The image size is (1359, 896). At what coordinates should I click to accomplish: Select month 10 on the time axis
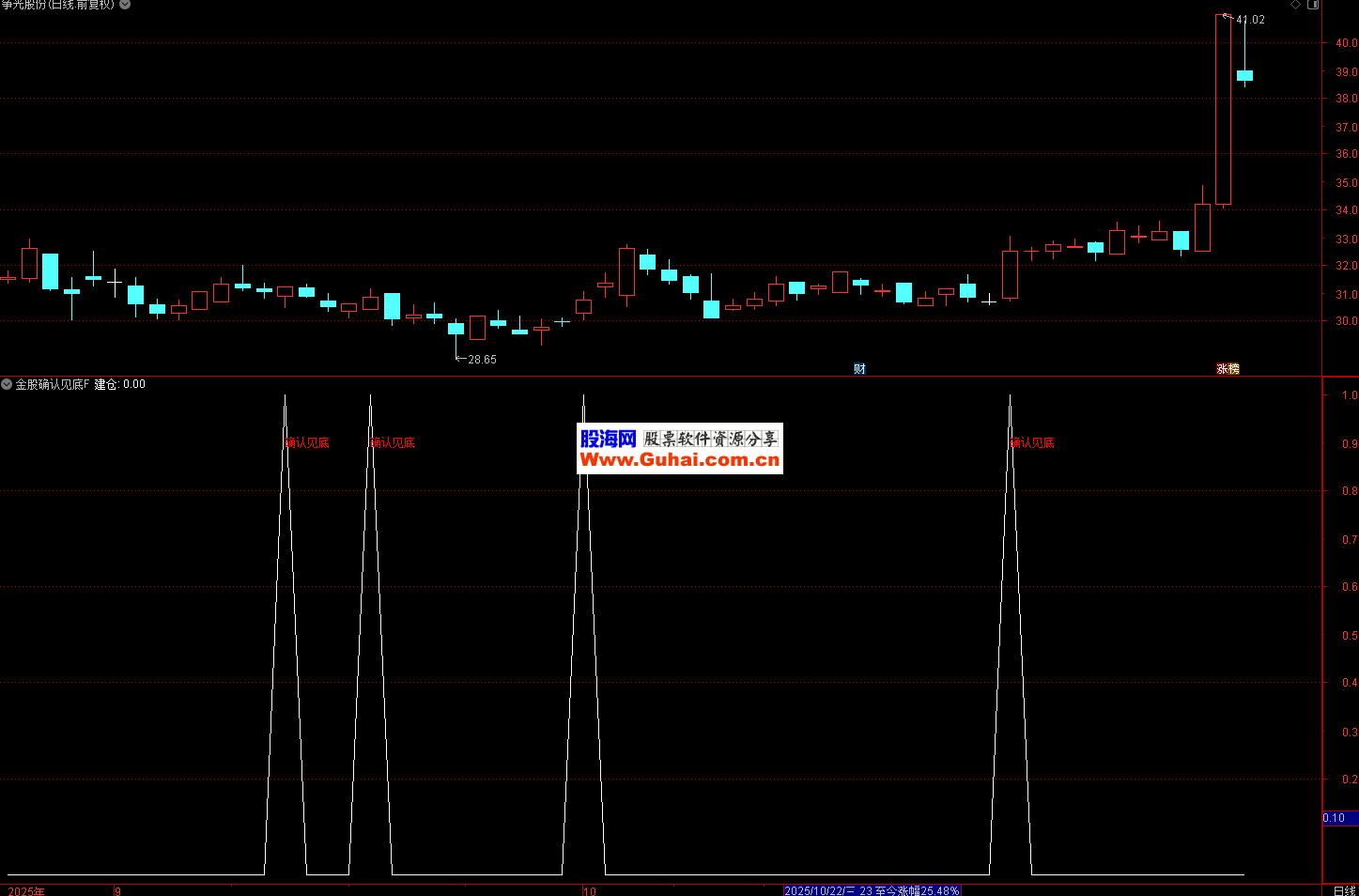pos(589,890)
